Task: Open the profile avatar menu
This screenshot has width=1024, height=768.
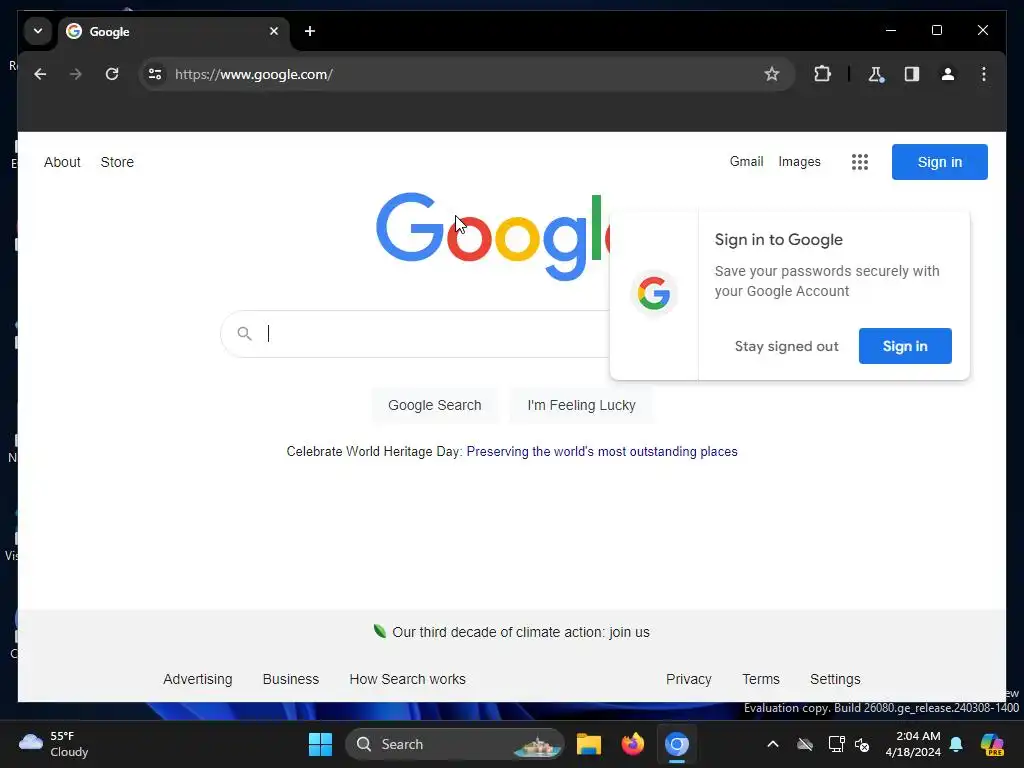Action: pyautogui.click(x=948, y=74)
